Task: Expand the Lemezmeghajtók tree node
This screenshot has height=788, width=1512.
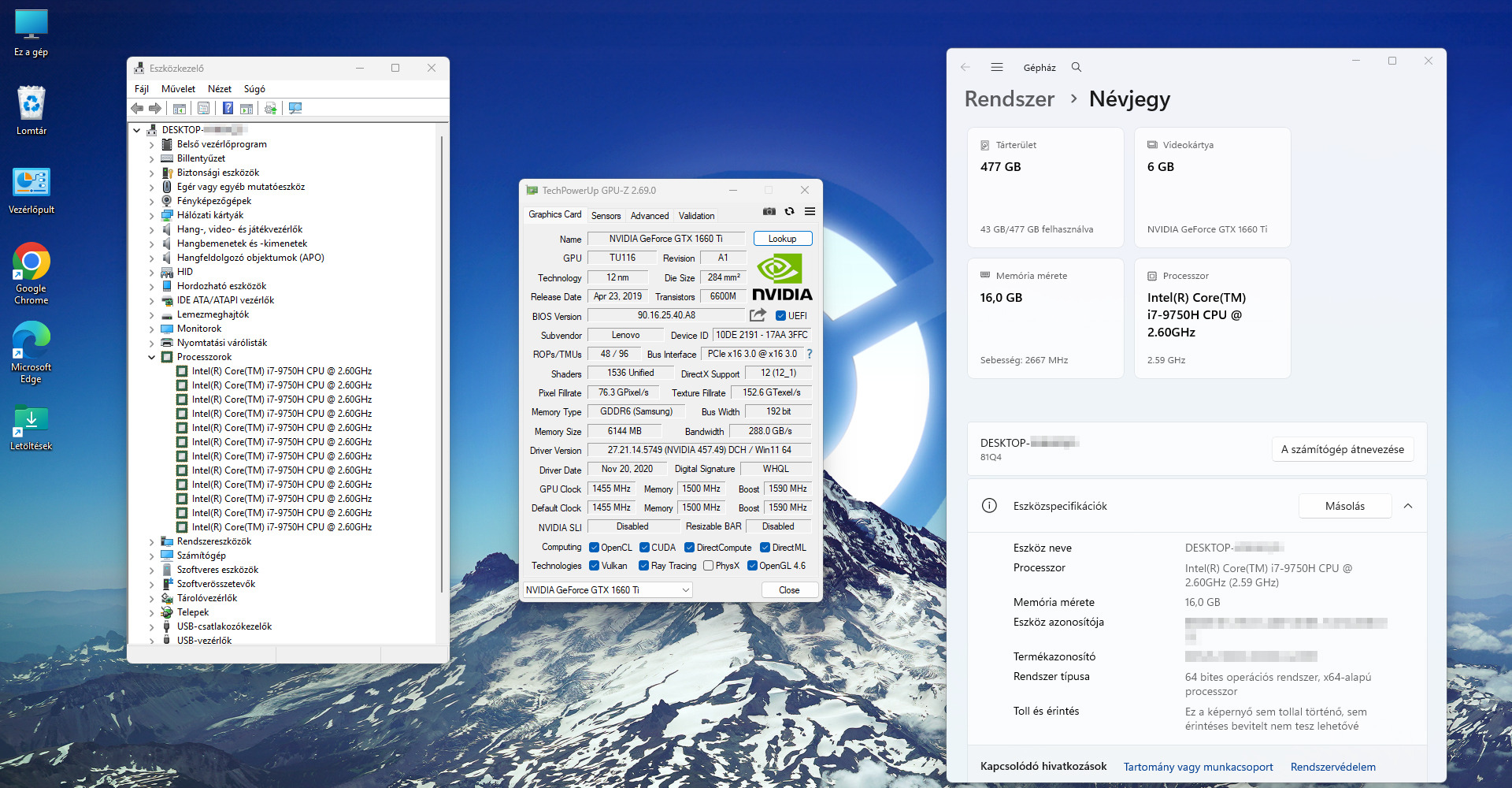Action: 152,314
